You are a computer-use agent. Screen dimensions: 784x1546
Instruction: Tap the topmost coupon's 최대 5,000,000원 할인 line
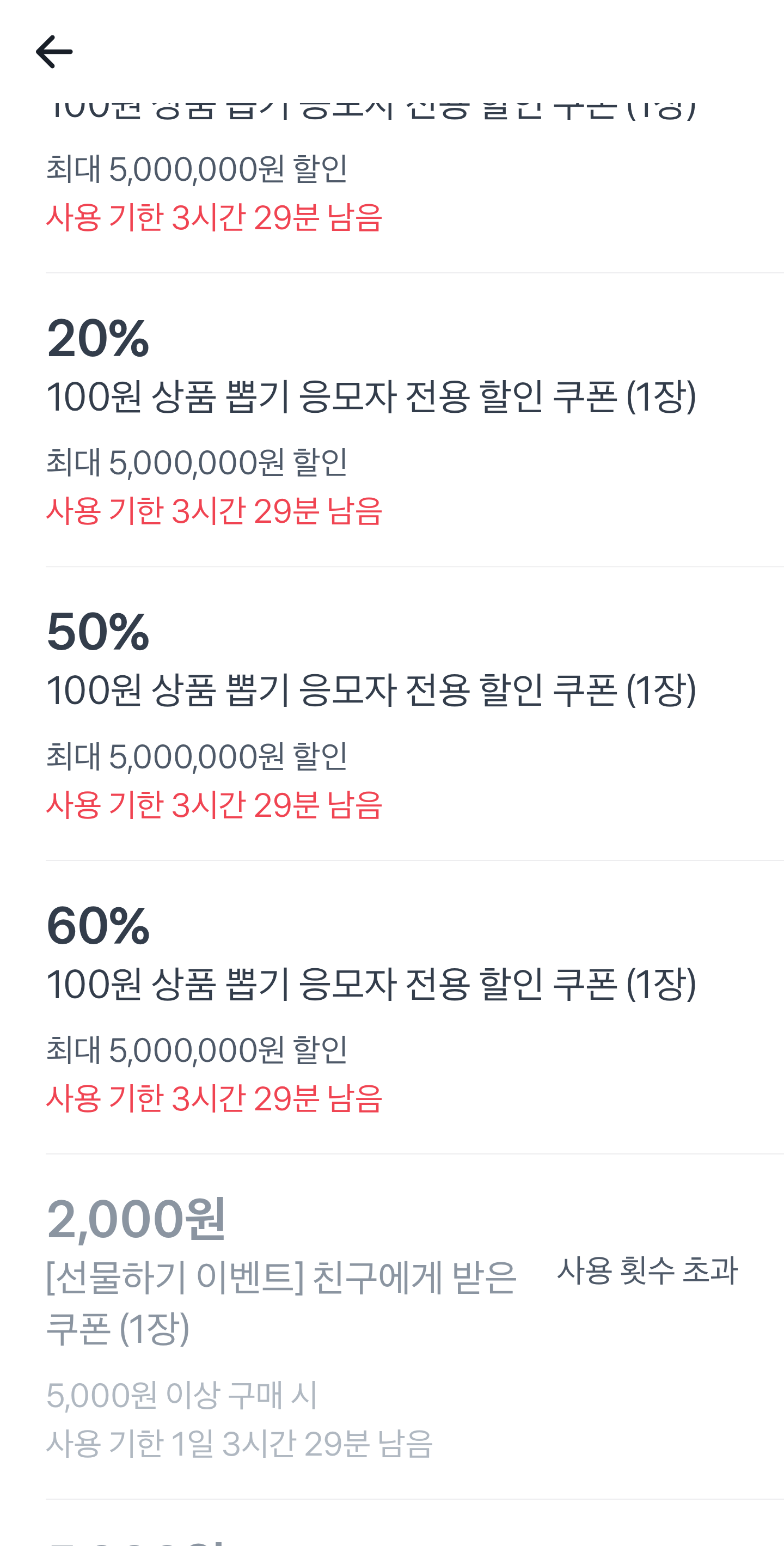[197, 169]
